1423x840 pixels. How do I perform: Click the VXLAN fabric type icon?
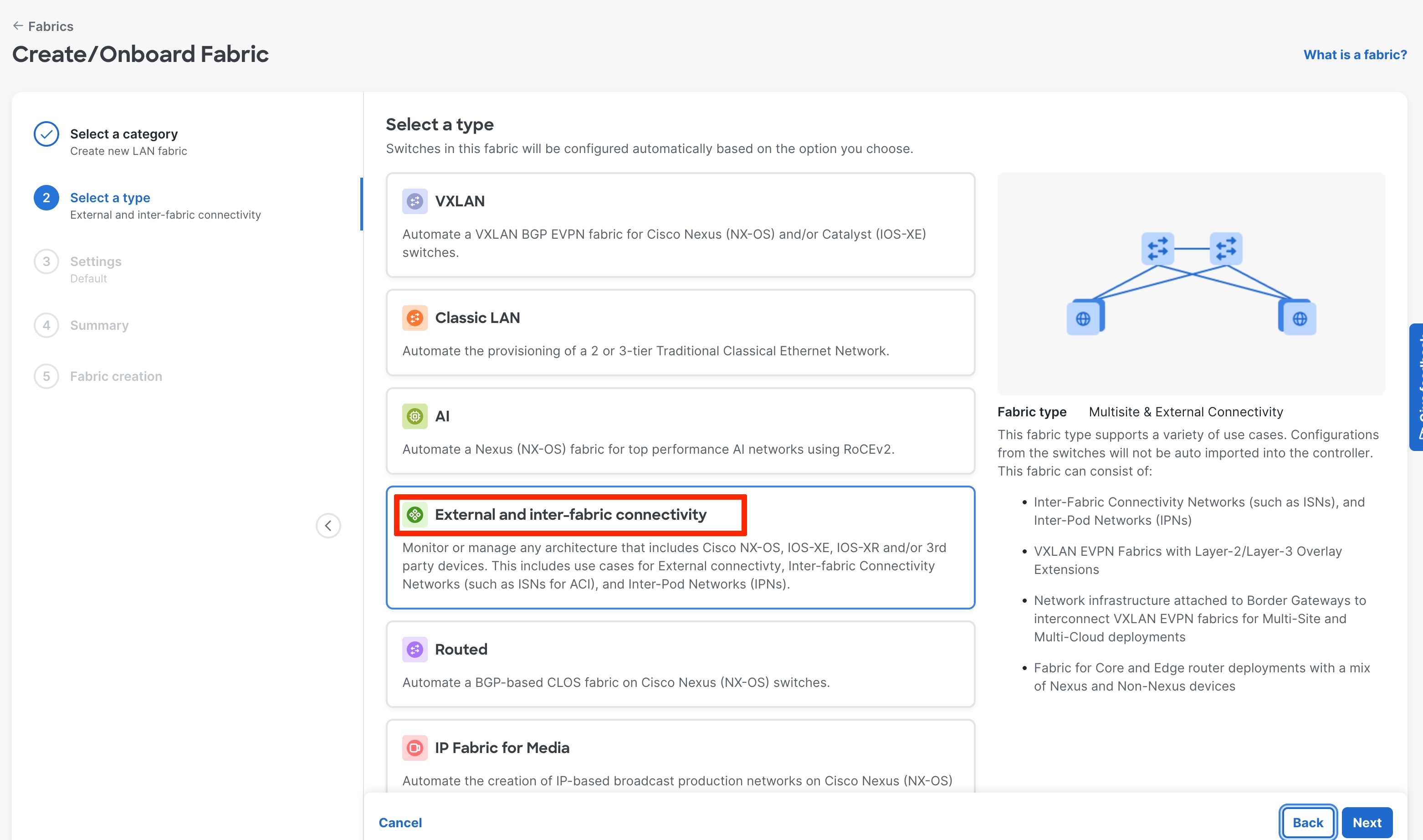(415, 201)
